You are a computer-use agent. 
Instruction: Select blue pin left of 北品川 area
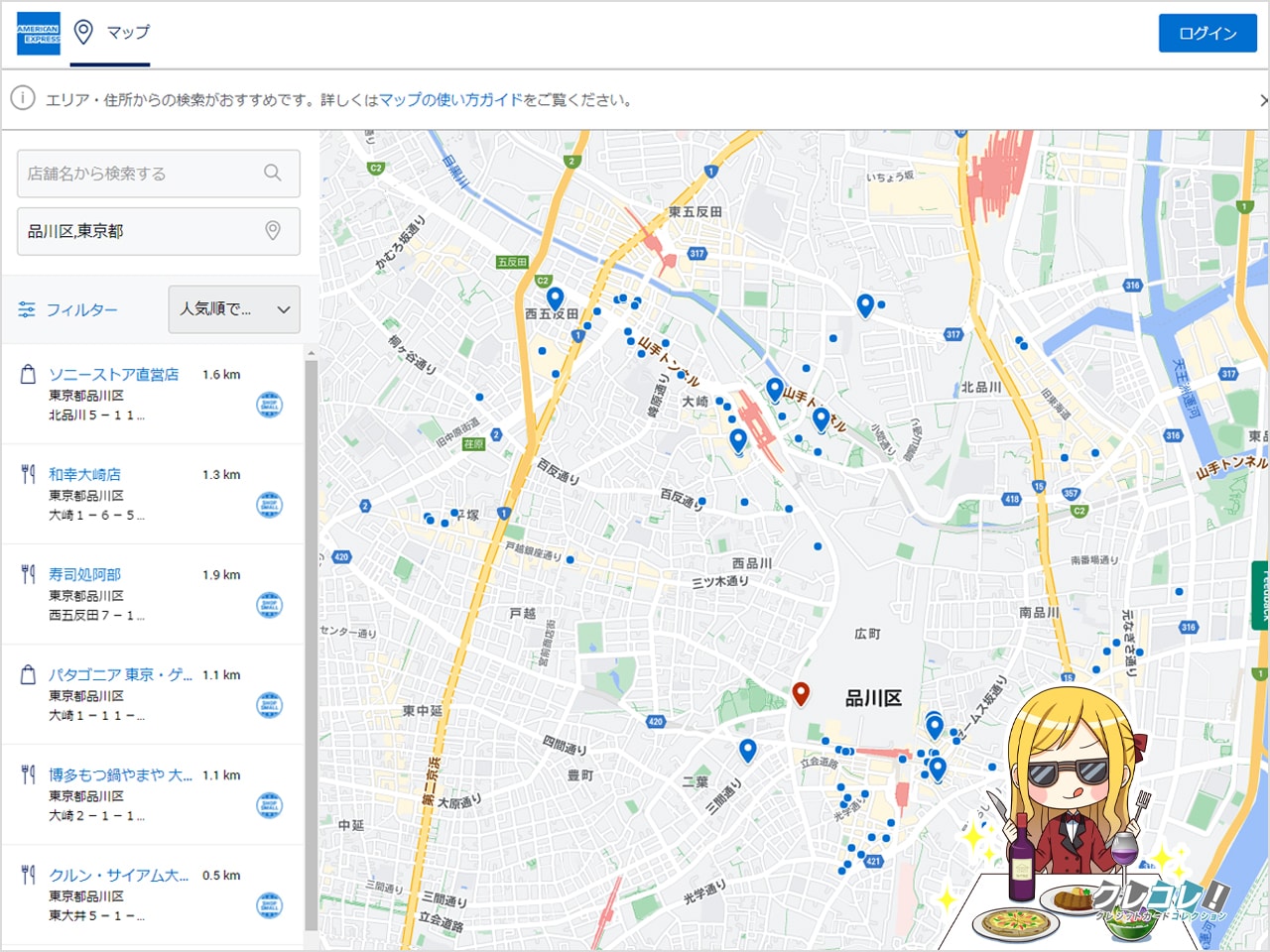coord(865,305)
